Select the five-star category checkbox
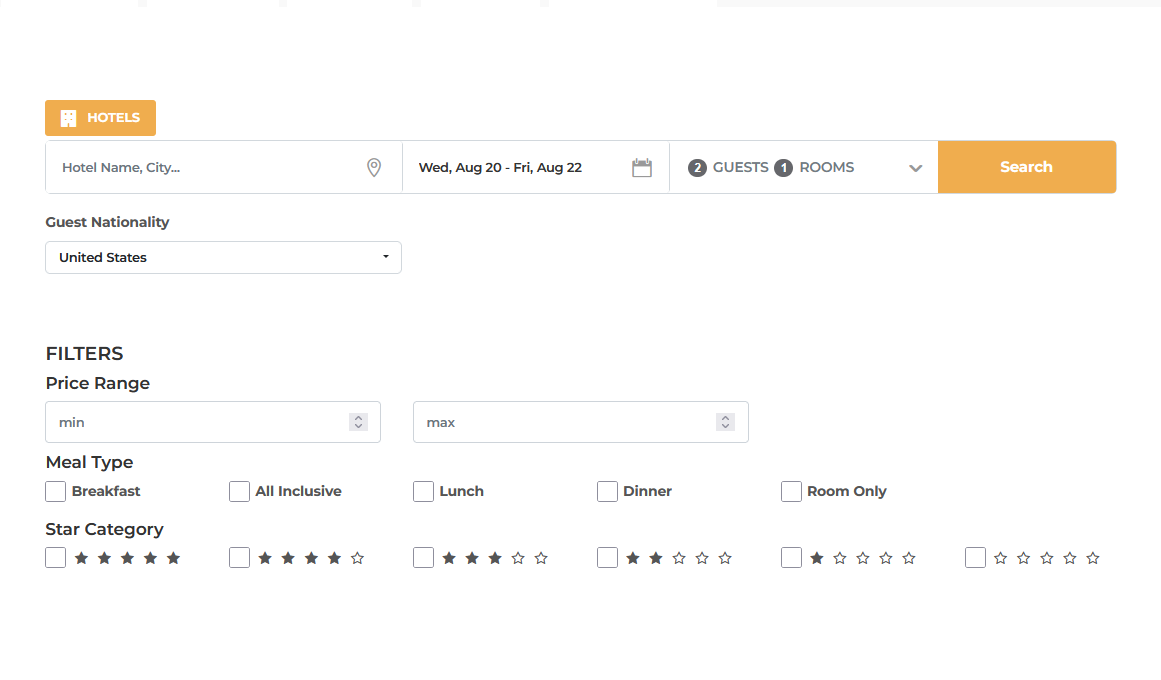 (56, 558)
